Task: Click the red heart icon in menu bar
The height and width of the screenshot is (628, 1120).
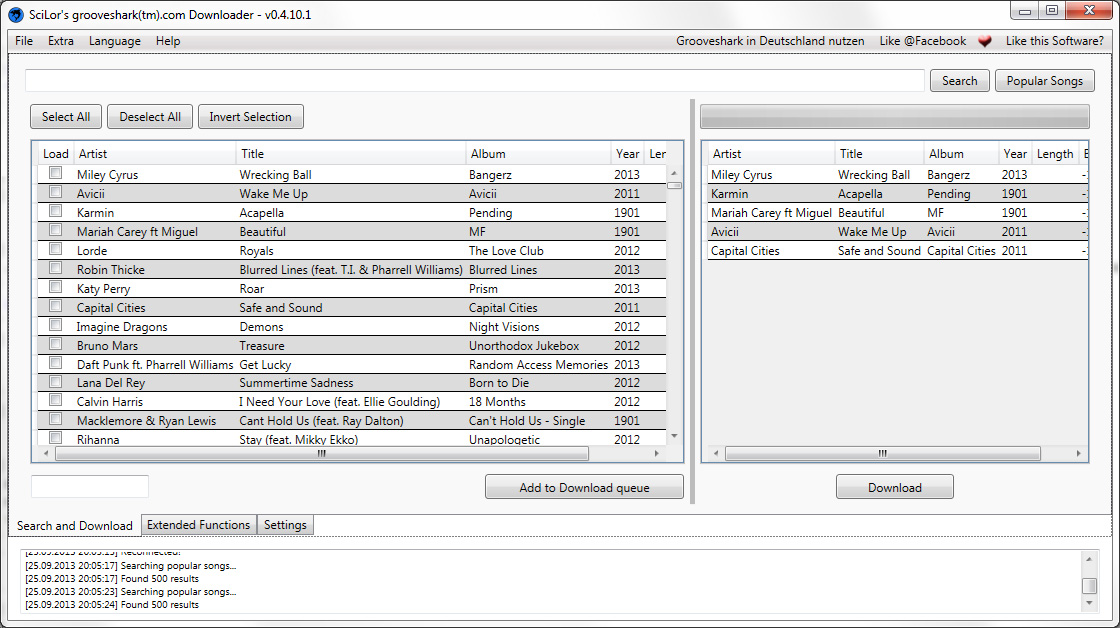Action: [985, 41]
